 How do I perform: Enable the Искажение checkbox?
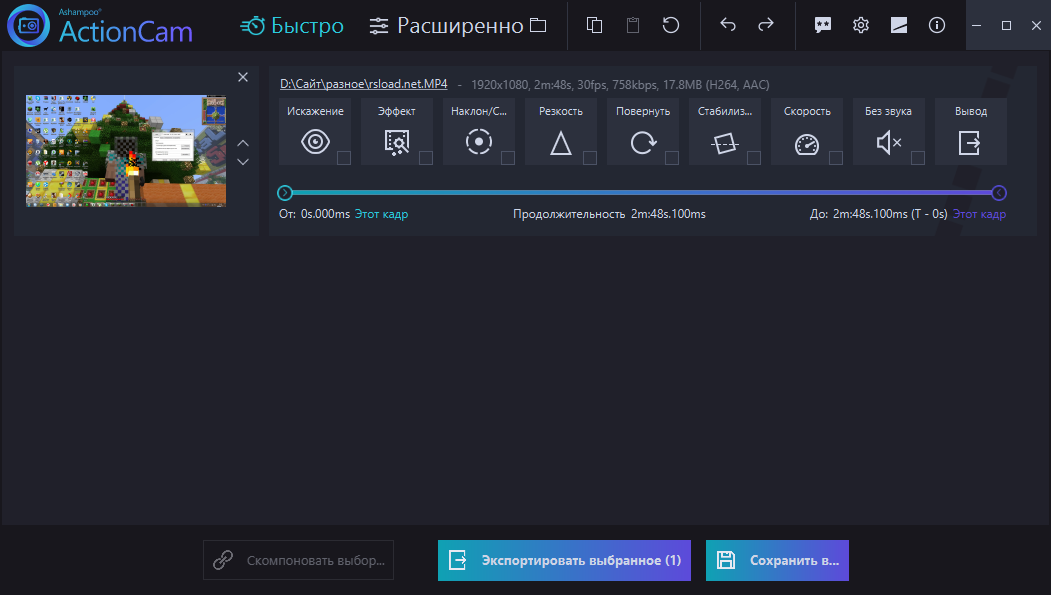pos(344,158)
